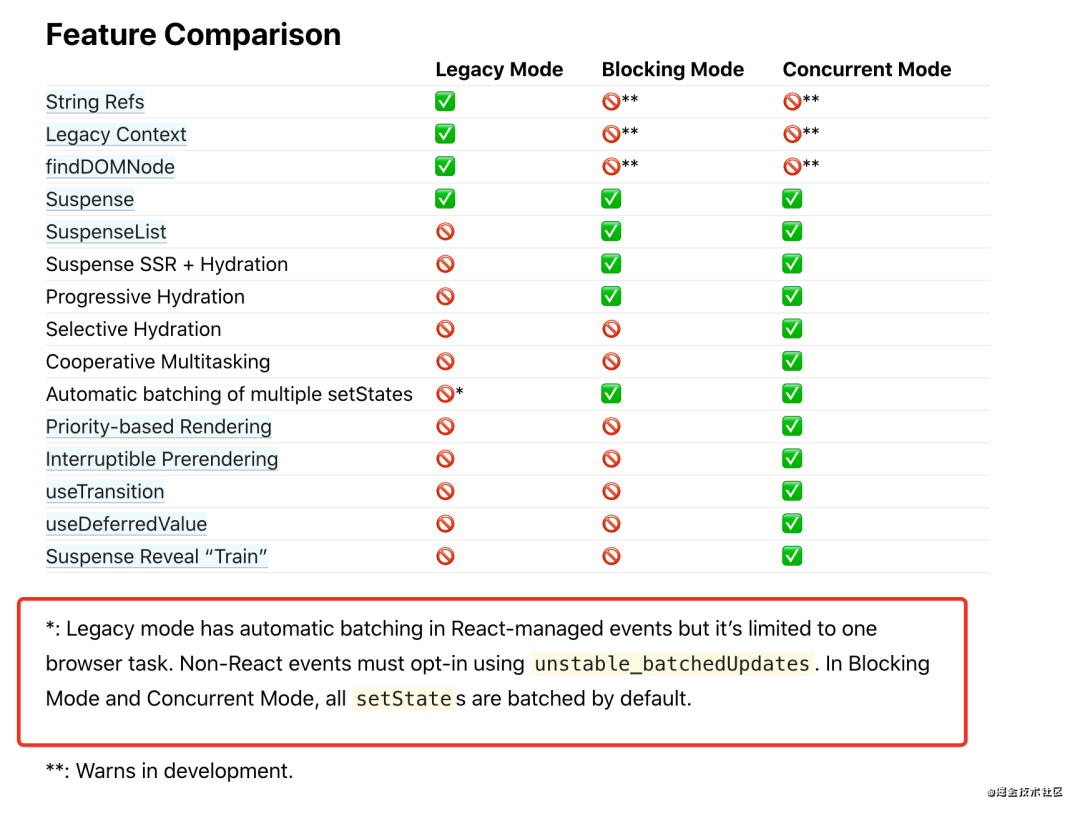Screen dimensions: 1080x813
Task: Open Interruptible Prerendering link
Action: pos(162,459)
